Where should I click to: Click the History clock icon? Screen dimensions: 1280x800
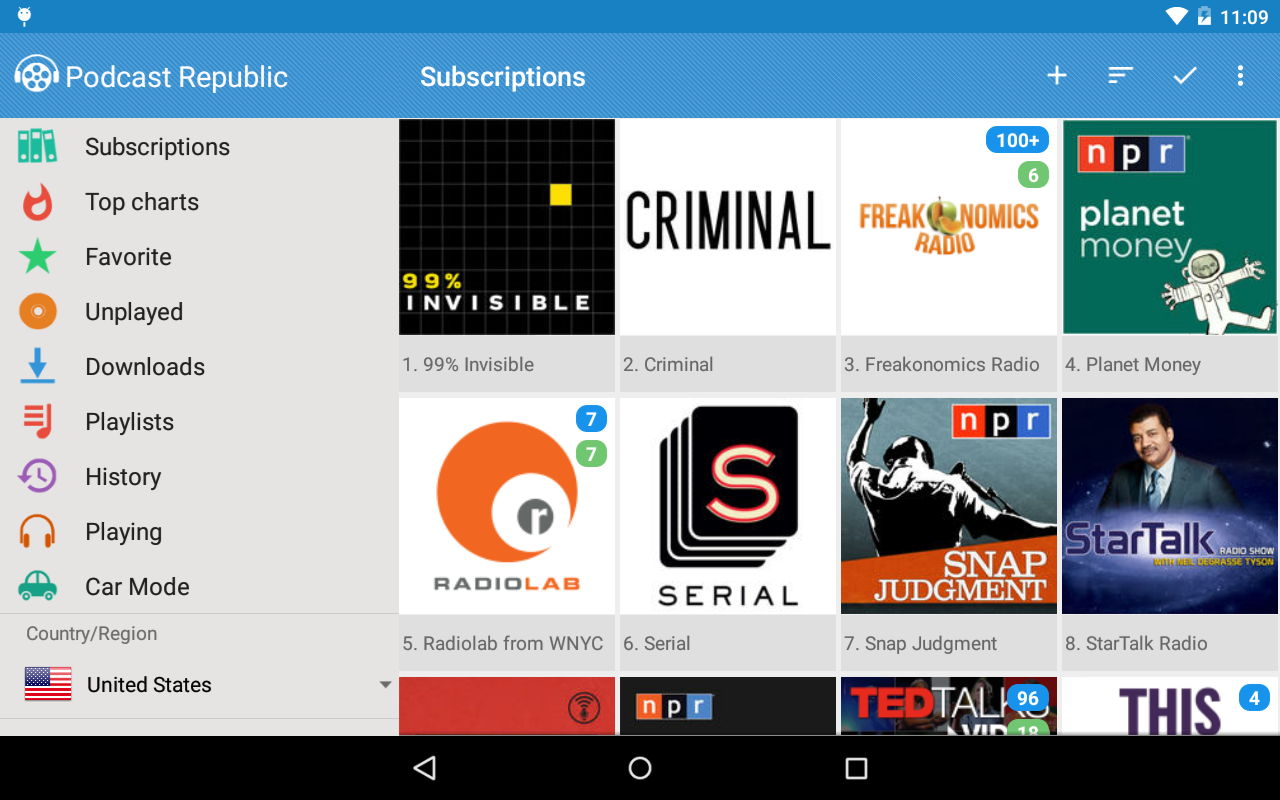pyautogui.click(x=38, y=476)
